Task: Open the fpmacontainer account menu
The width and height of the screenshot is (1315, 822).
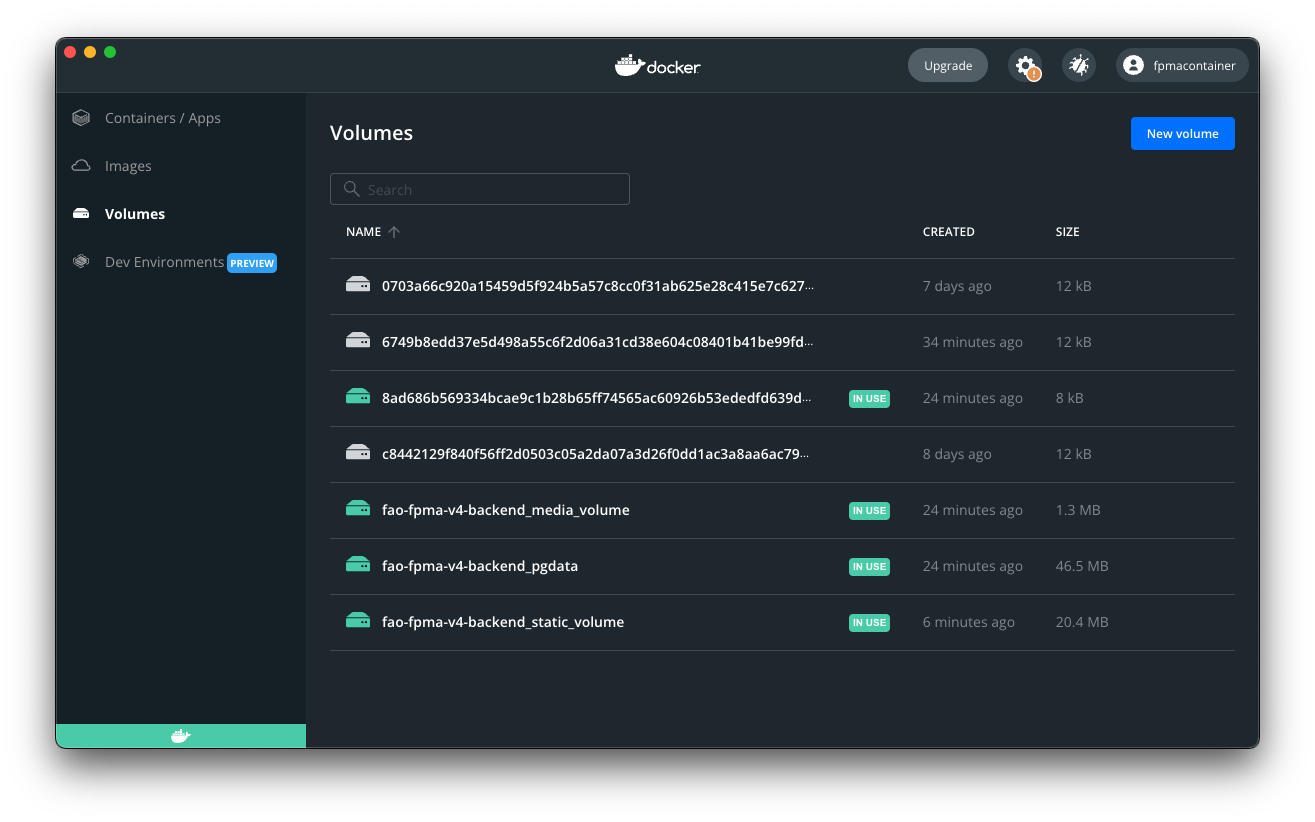Action: [x=1182, y=66]
